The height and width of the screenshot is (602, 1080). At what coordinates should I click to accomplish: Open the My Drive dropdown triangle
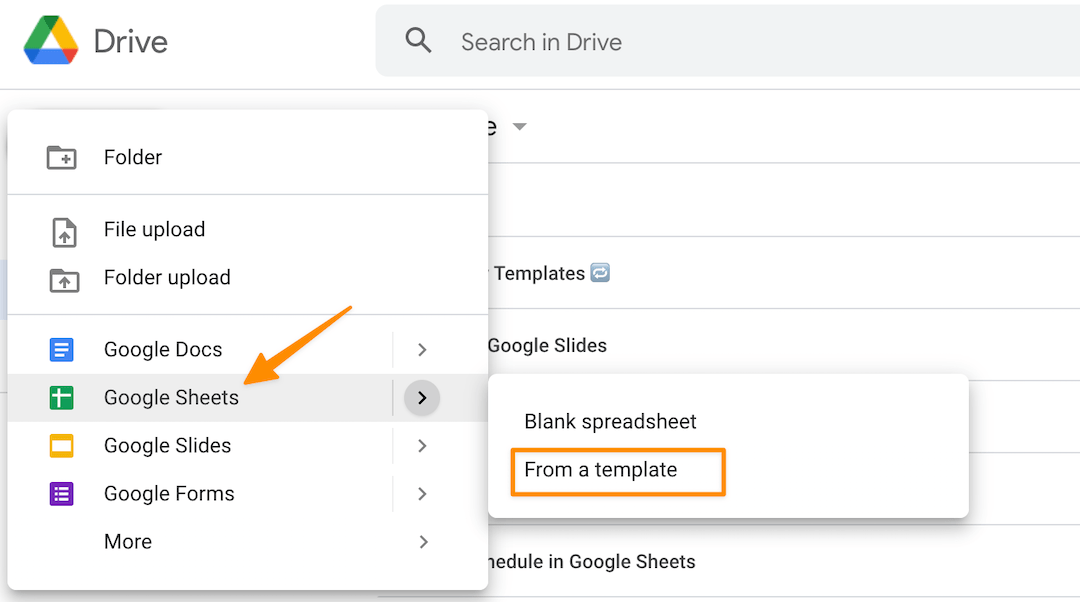519,127
